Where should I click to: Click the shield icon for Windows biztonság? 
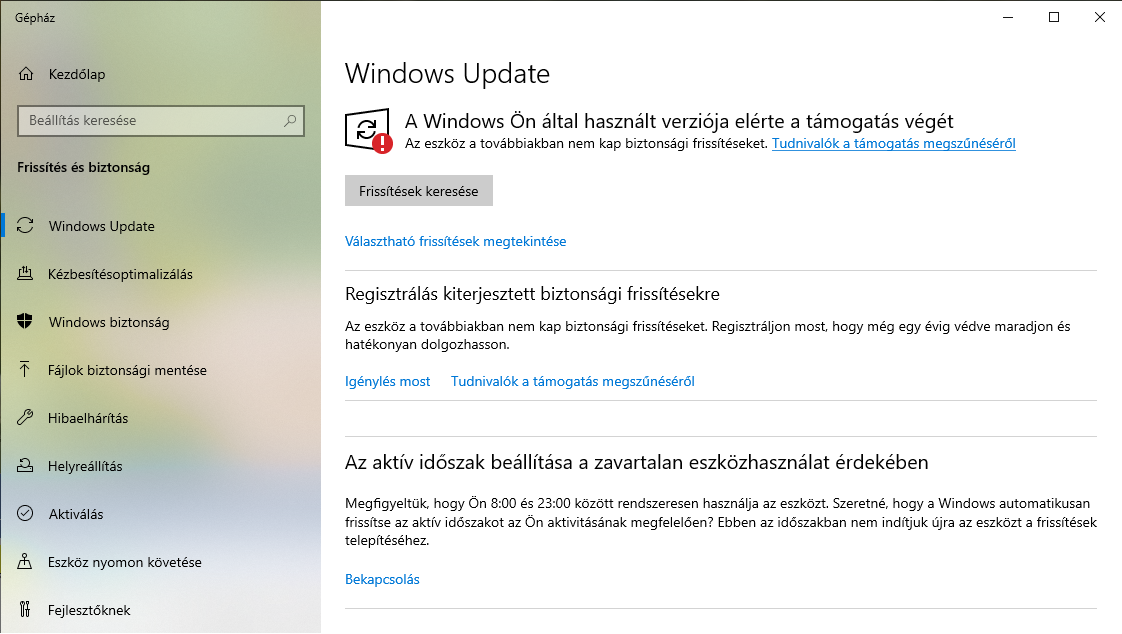(25, 321)
